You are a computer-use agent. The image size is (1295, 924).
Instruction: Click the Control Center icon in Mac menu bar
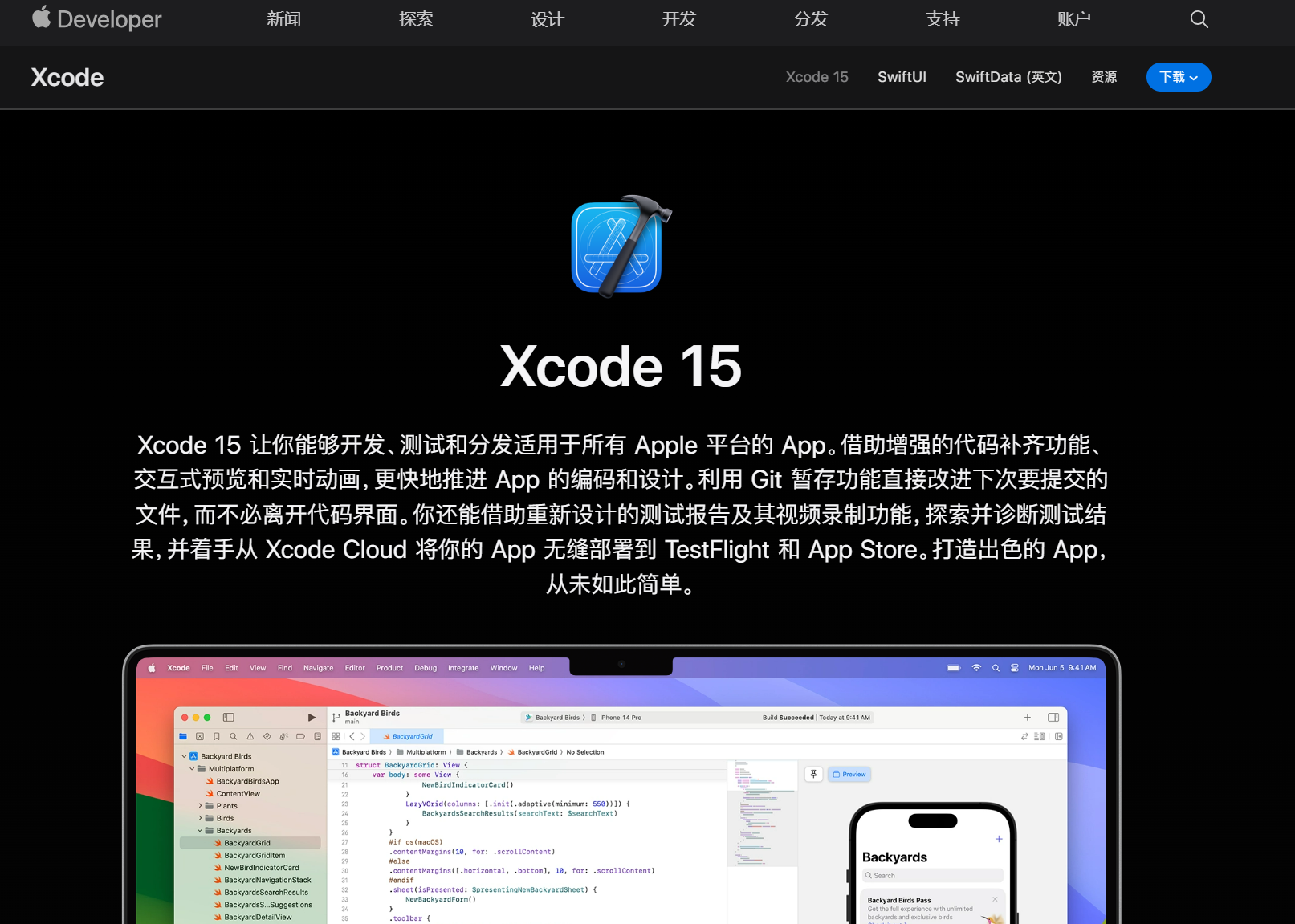1015,668
